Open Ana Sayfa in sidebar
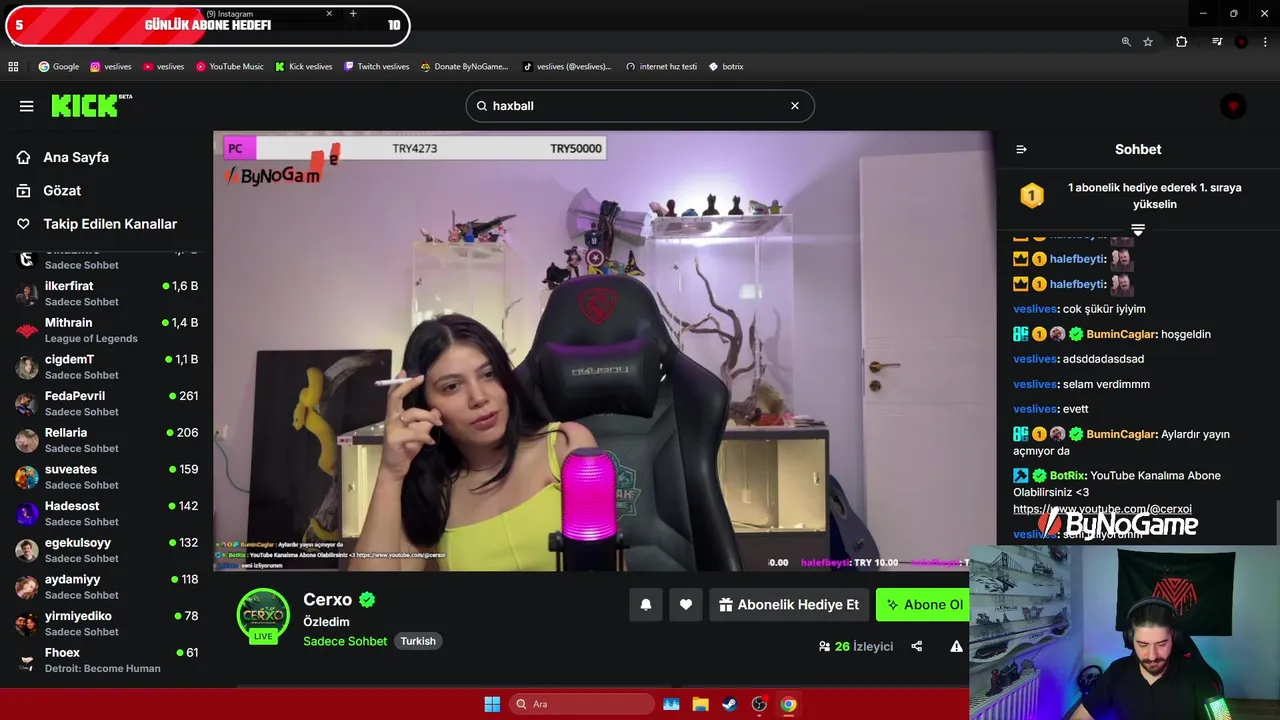Viewport: 1280px width, 720px height. 75,157
